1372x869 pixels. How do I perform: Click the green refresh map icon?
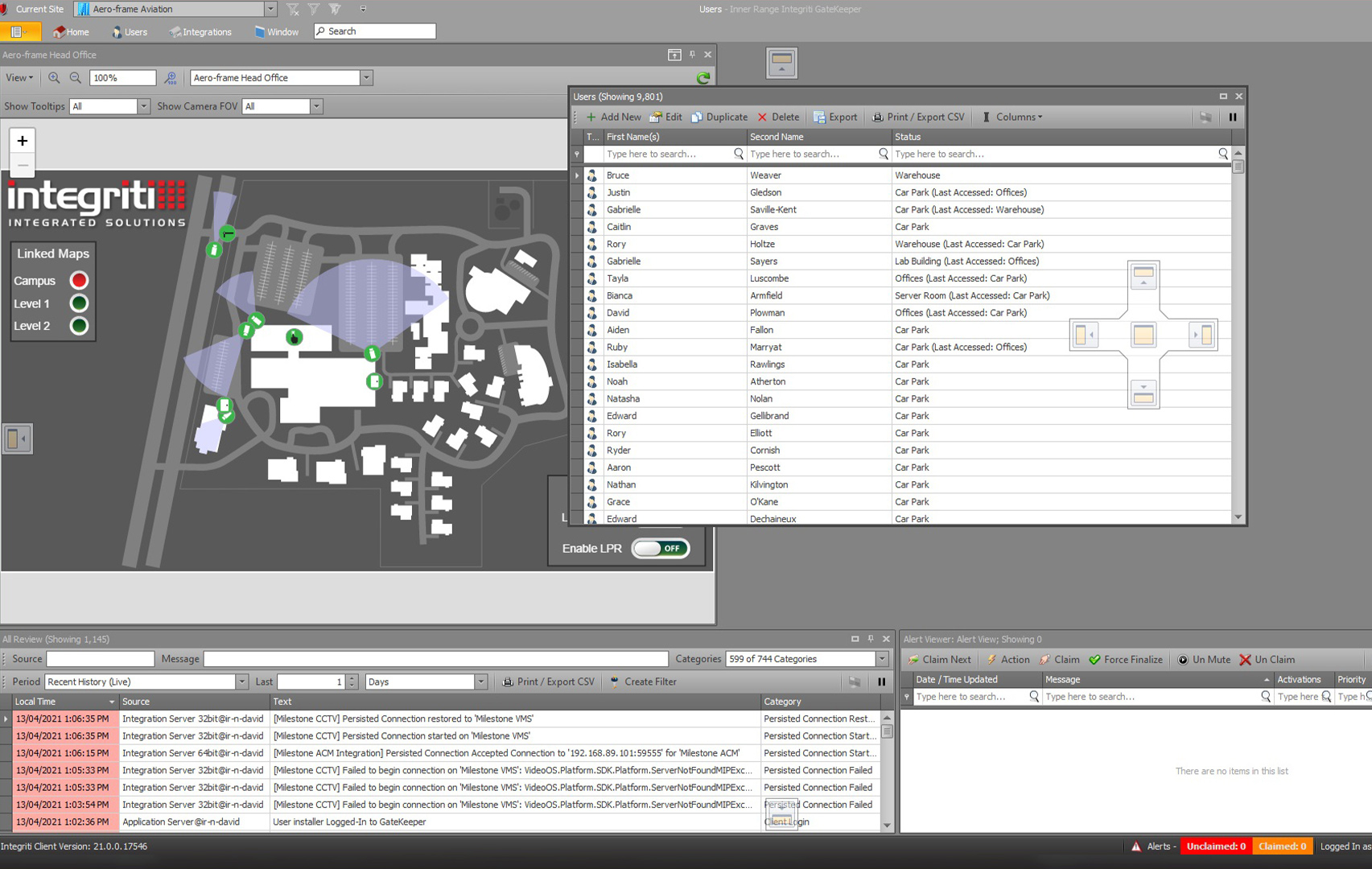tap(702, 78)
